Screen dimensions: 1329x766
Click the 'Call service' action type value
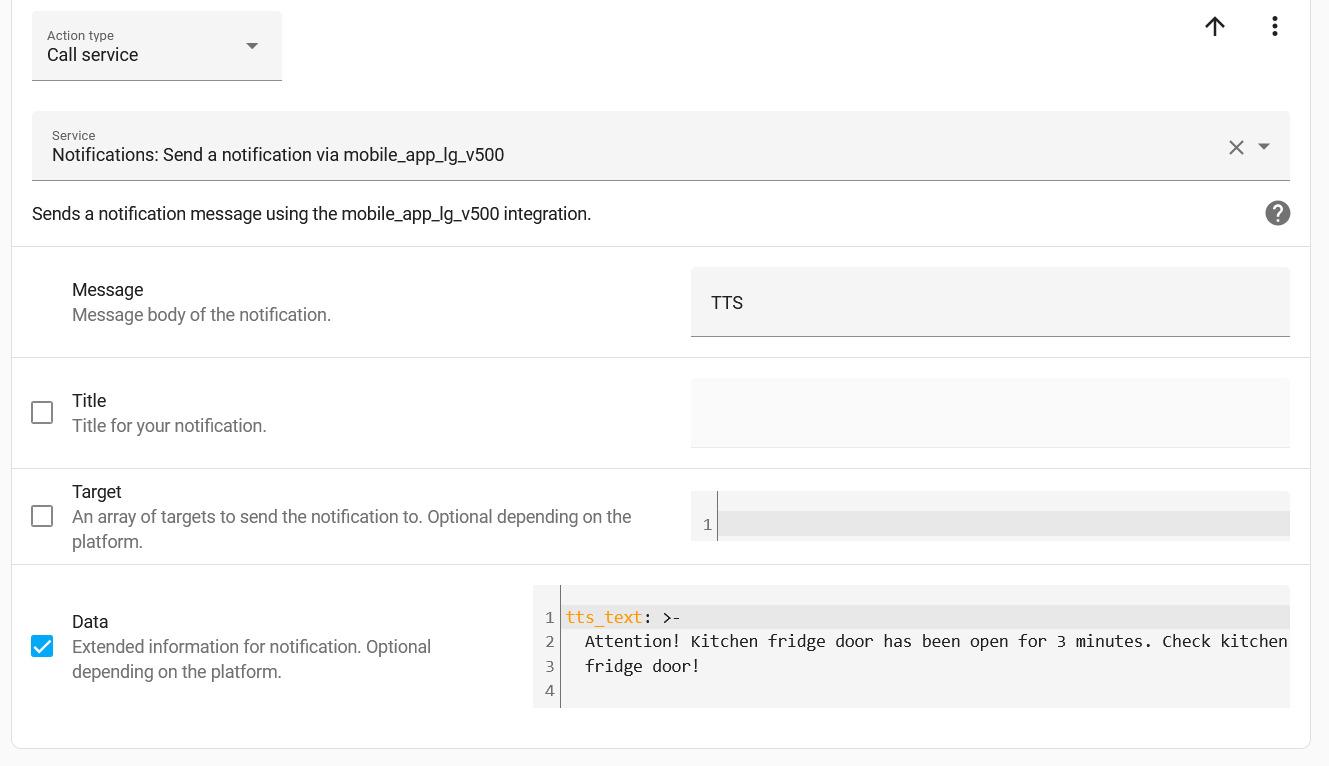[x=93, y=55]
